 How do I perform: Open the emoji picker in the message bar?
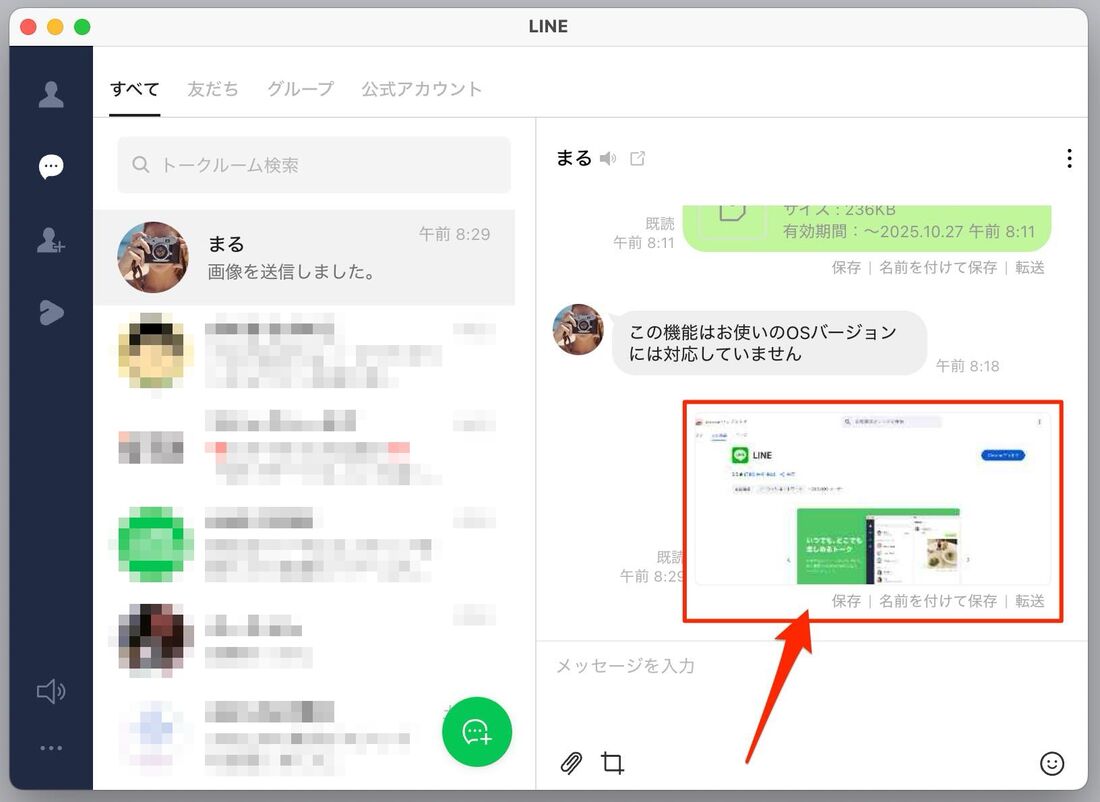[1052, 764]
